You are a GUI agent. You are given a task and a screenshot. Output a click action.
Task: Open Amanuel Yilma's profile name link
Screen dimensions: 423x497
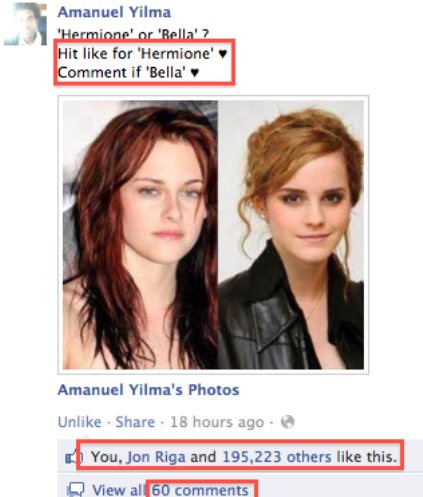114,12
